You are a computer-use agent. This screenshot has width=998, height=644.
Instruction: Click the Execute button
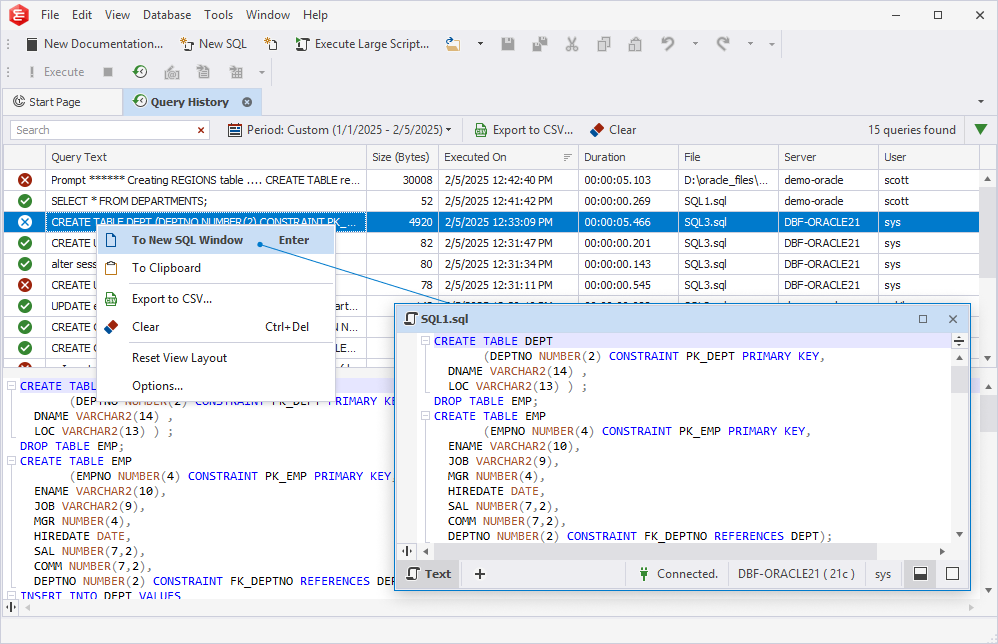click(55, 72)
